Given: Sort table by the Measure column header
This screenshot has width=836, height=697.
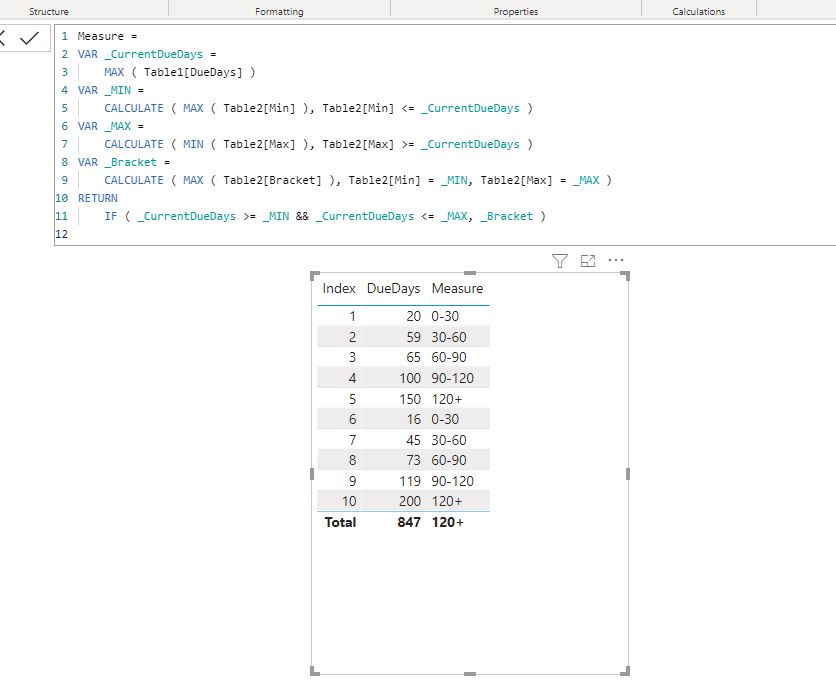Looking at the screenshot, I should pos(457,289).
